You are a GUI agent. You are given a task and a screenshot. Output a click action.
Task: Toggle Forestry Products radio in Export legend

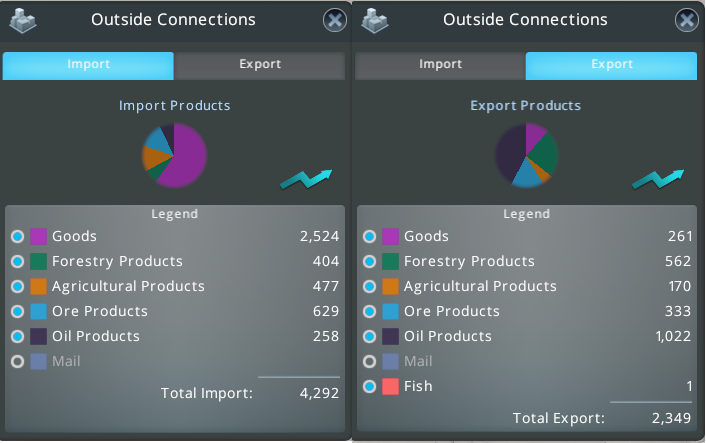(370, 262)
